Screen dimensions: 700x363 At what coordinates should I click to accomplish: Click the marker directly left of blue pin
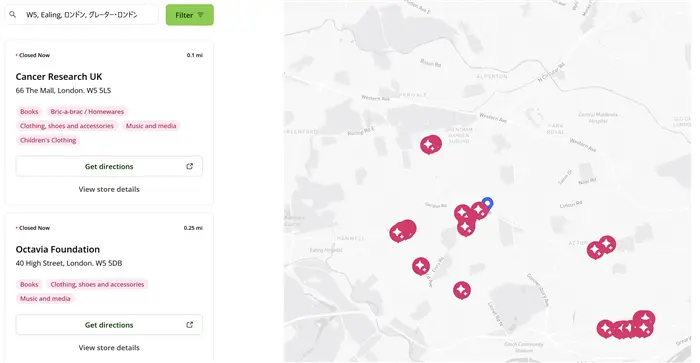(x=479, y=209)
